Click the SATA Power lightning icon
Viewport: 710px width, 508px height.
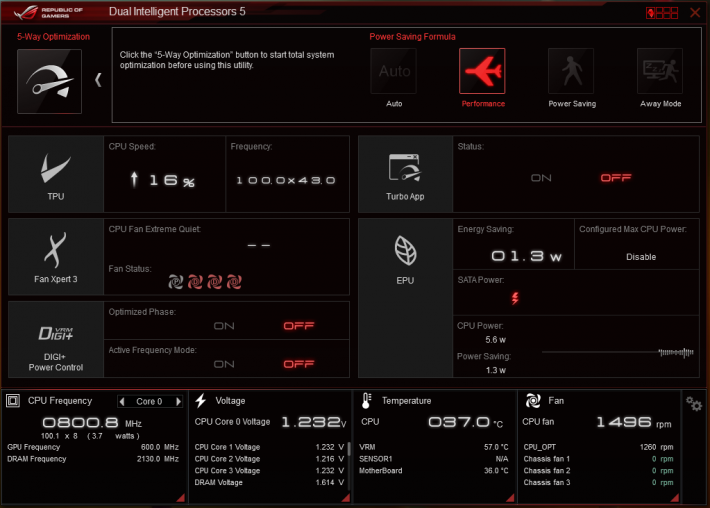click(515, 298)
